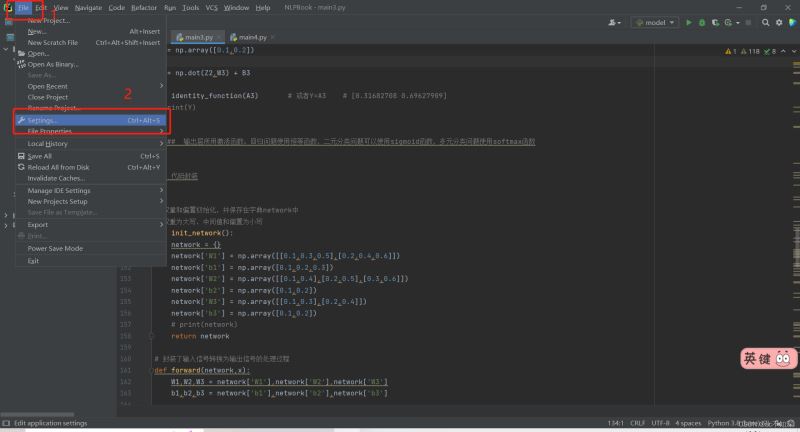Open the dropdown arrow beside the profile run icon
Viewport: 800px width, 432px height.
click(x=738, y=22)
